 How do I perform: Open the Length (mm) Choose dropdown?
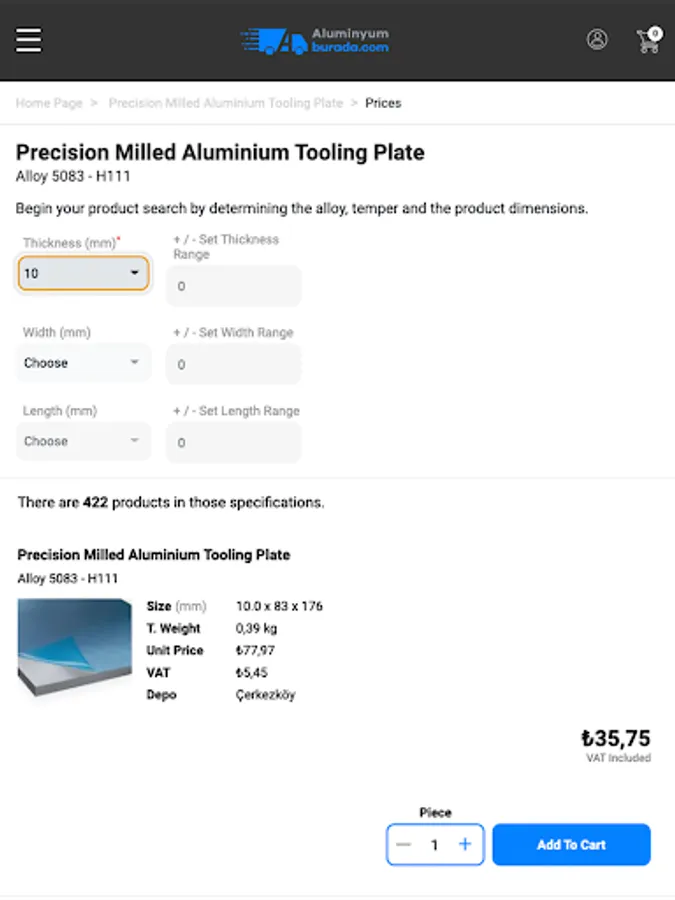(83, 441)
